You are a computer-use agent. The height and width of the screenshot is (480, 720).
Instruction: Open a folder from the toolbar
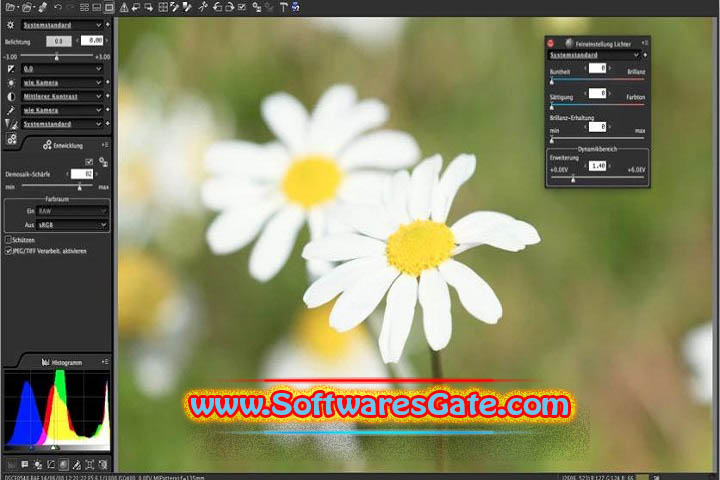click(x=27, y=7)
